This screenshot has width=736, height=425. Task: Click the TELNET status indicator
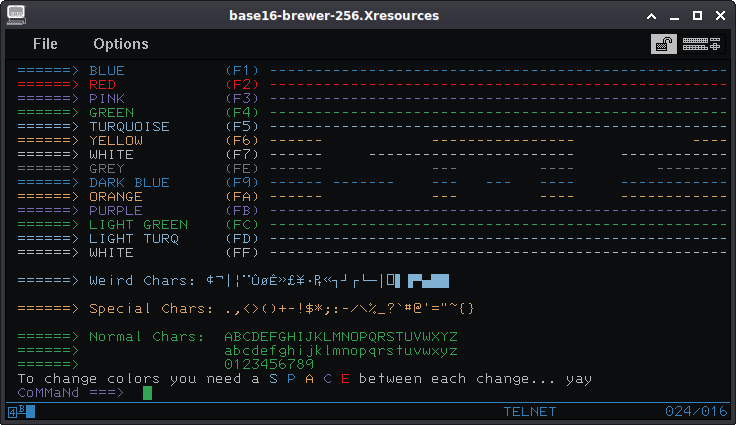[529, 412]
